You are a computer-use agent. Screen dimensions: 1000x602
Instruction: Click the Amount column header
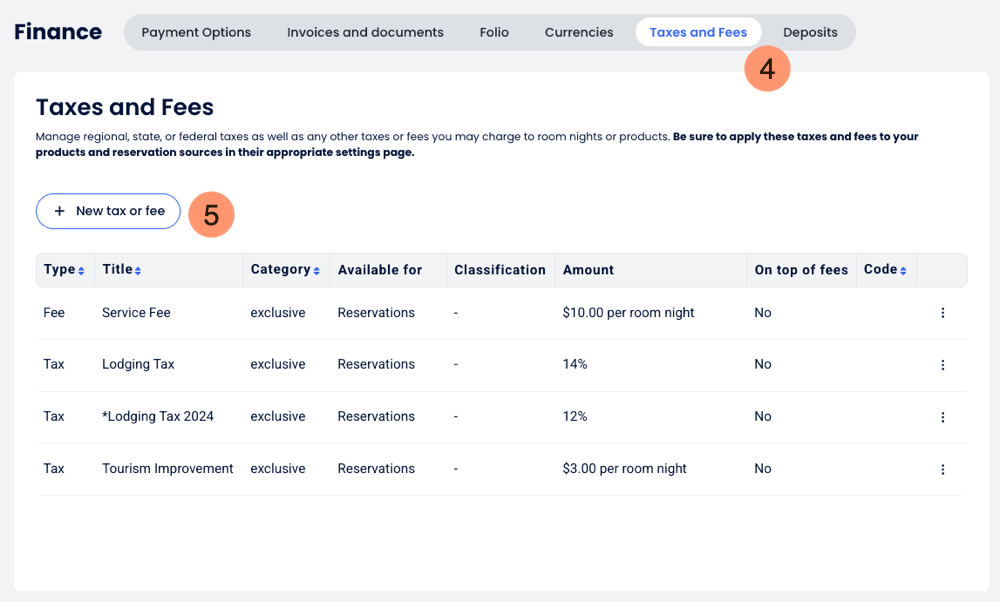pos(588,270)
